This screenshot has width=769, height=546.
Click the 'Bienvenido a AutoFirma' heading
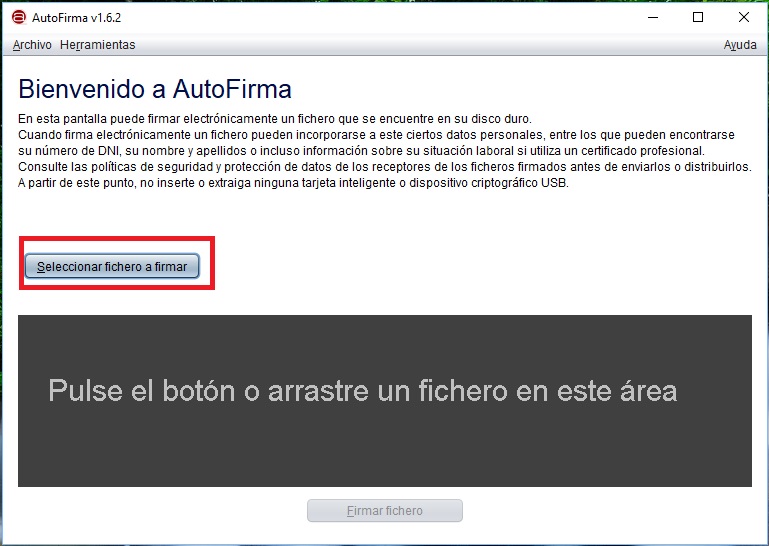click(x=155, y=89)
